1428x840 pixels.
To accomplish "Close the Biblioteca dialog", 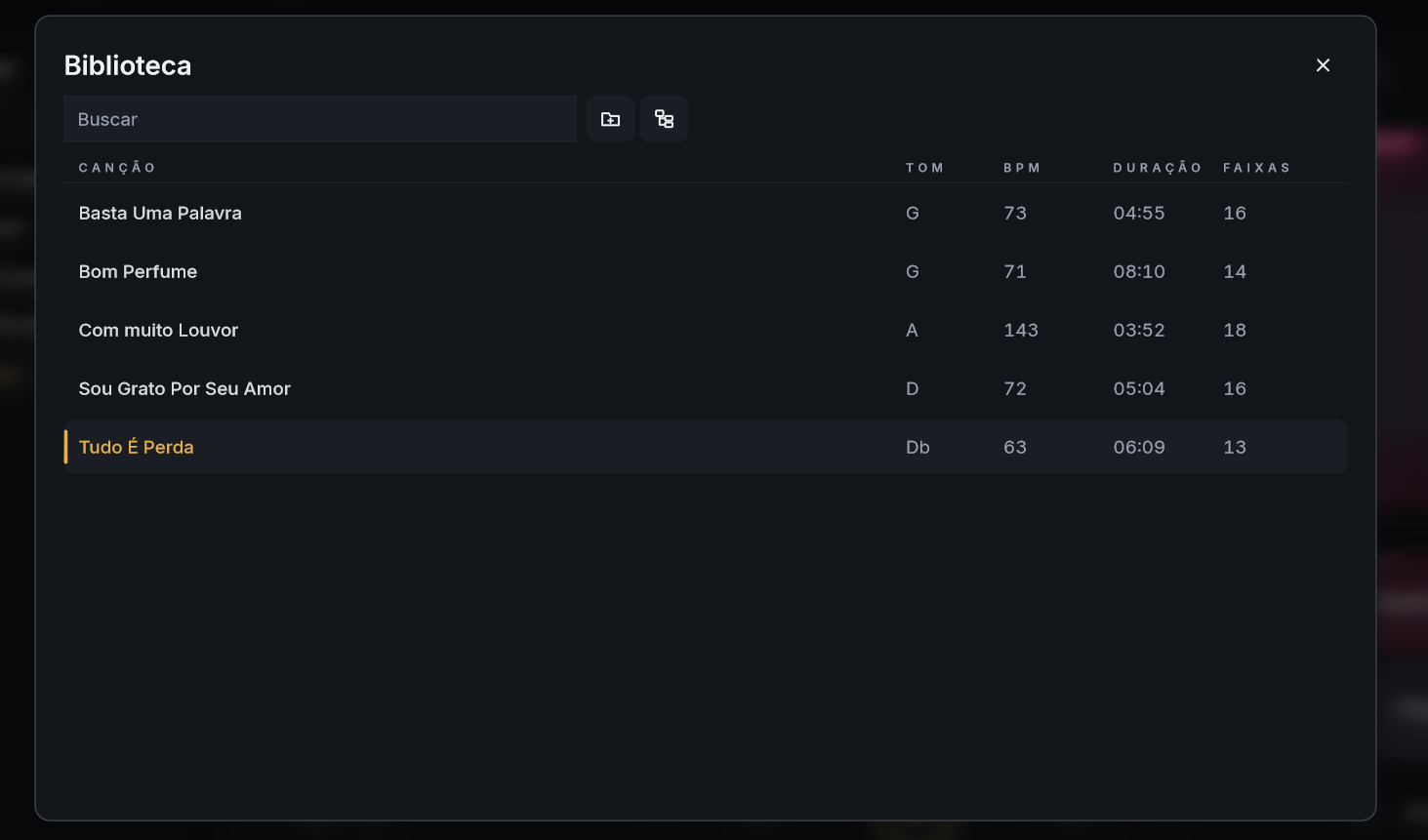I will [x=1323, y=65].
